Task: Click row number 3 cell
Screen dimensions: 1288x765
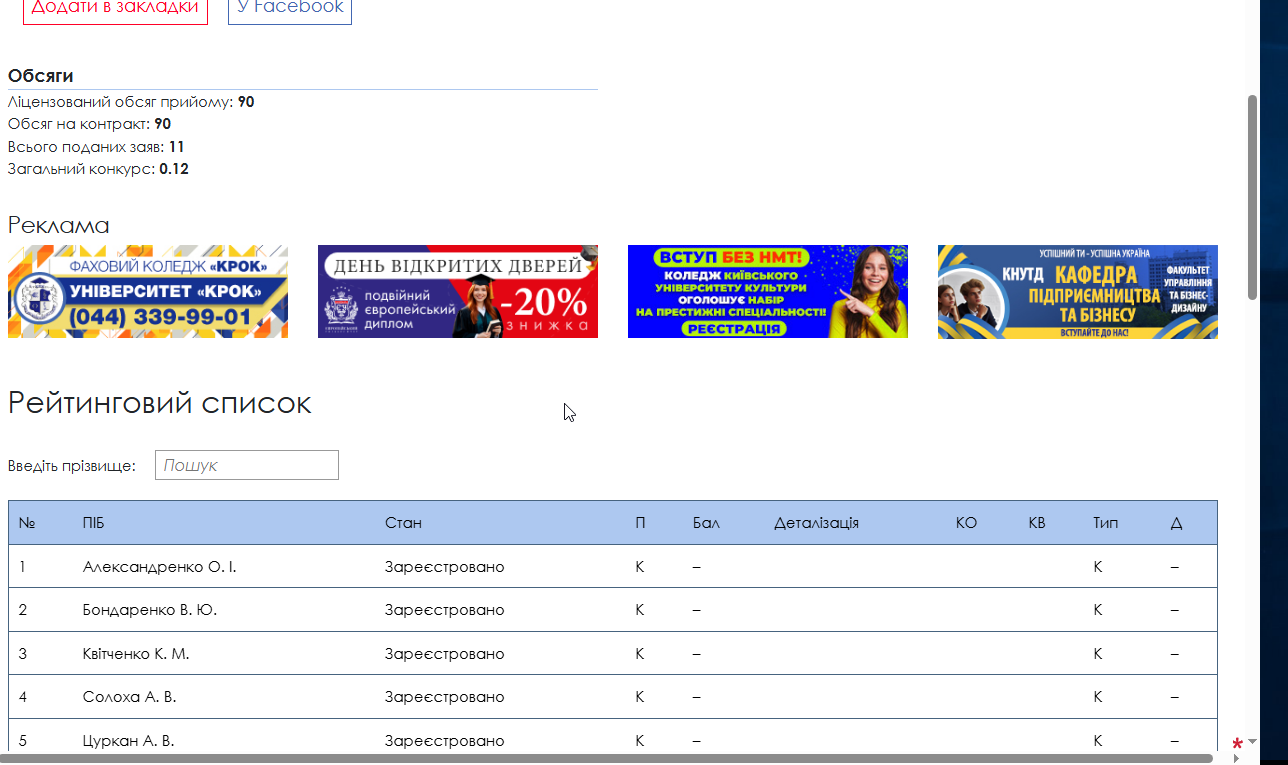Action: coord(23,654)
